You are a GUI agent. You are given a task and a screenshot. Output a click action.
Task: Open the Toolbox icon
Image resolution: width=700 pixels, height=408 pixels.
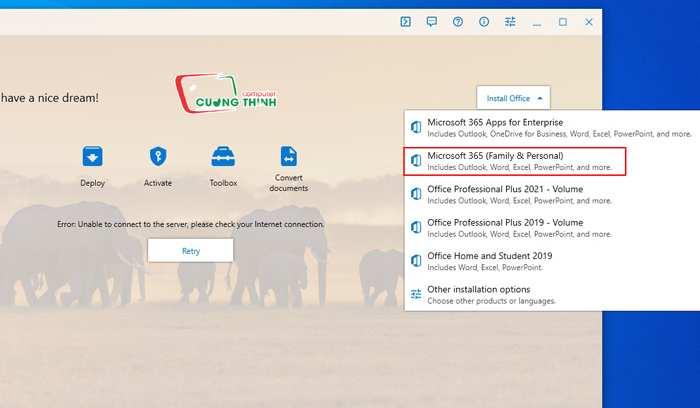coord(223,156)
